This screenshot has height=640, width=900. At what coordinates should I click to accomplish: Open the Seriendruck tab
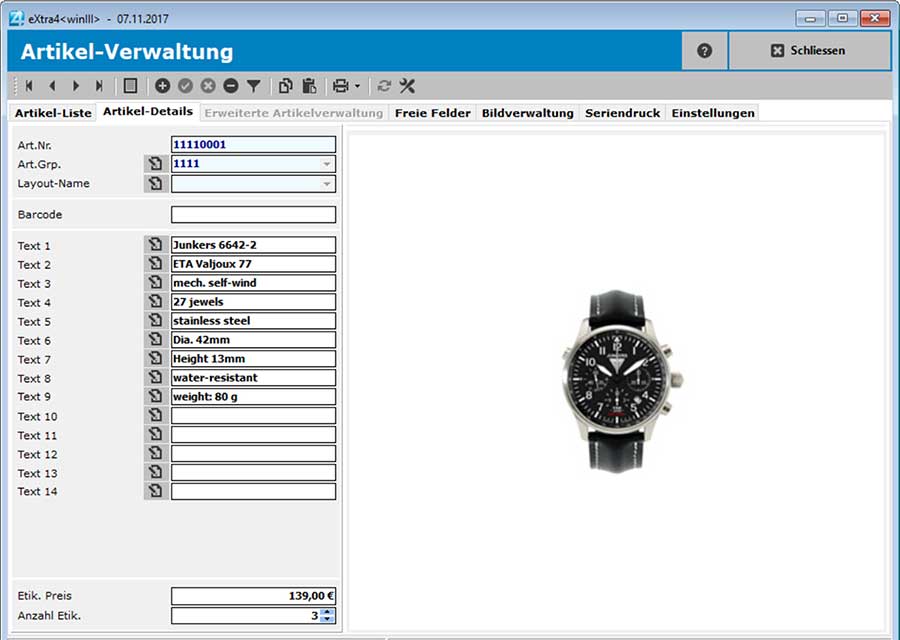[x=622, y=113]
